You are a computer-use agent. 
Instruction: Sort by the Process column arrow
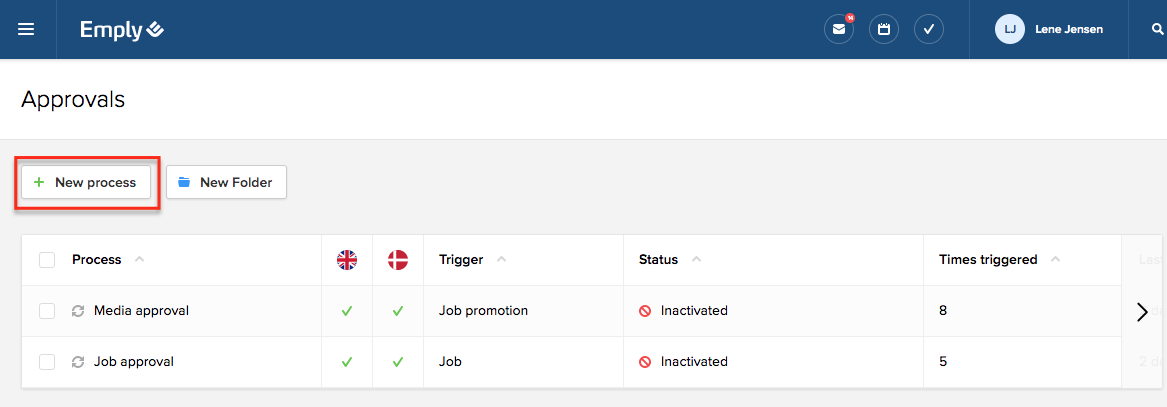tap(139, 260)
